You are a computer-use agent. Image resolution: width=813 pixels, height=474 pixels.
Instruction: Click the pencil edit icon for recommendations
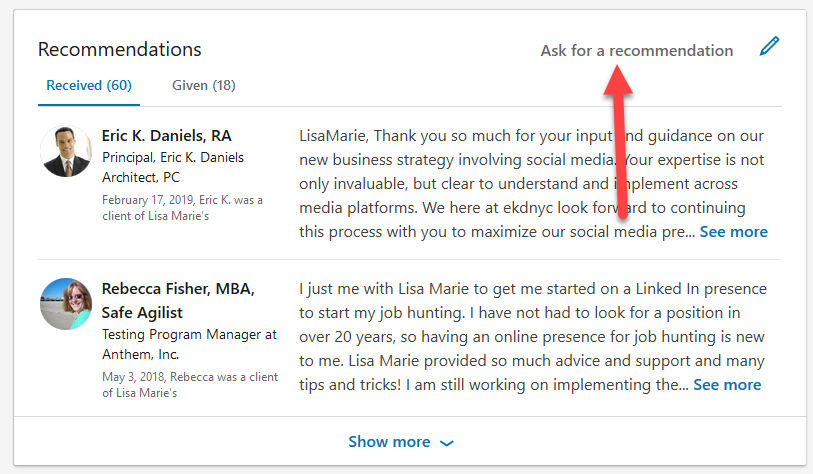point(769,46)
